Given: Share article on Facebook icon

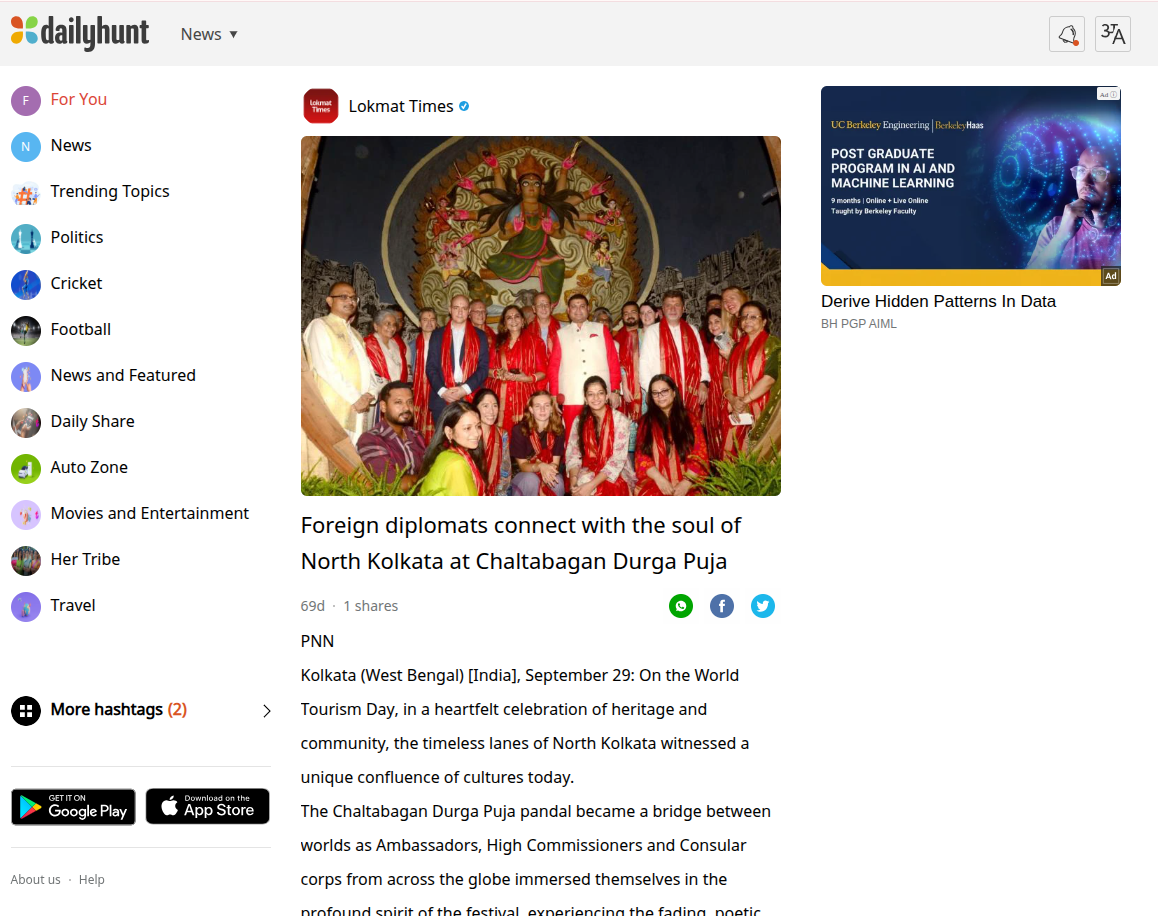Looking at the screenshot, I should 722,606.
